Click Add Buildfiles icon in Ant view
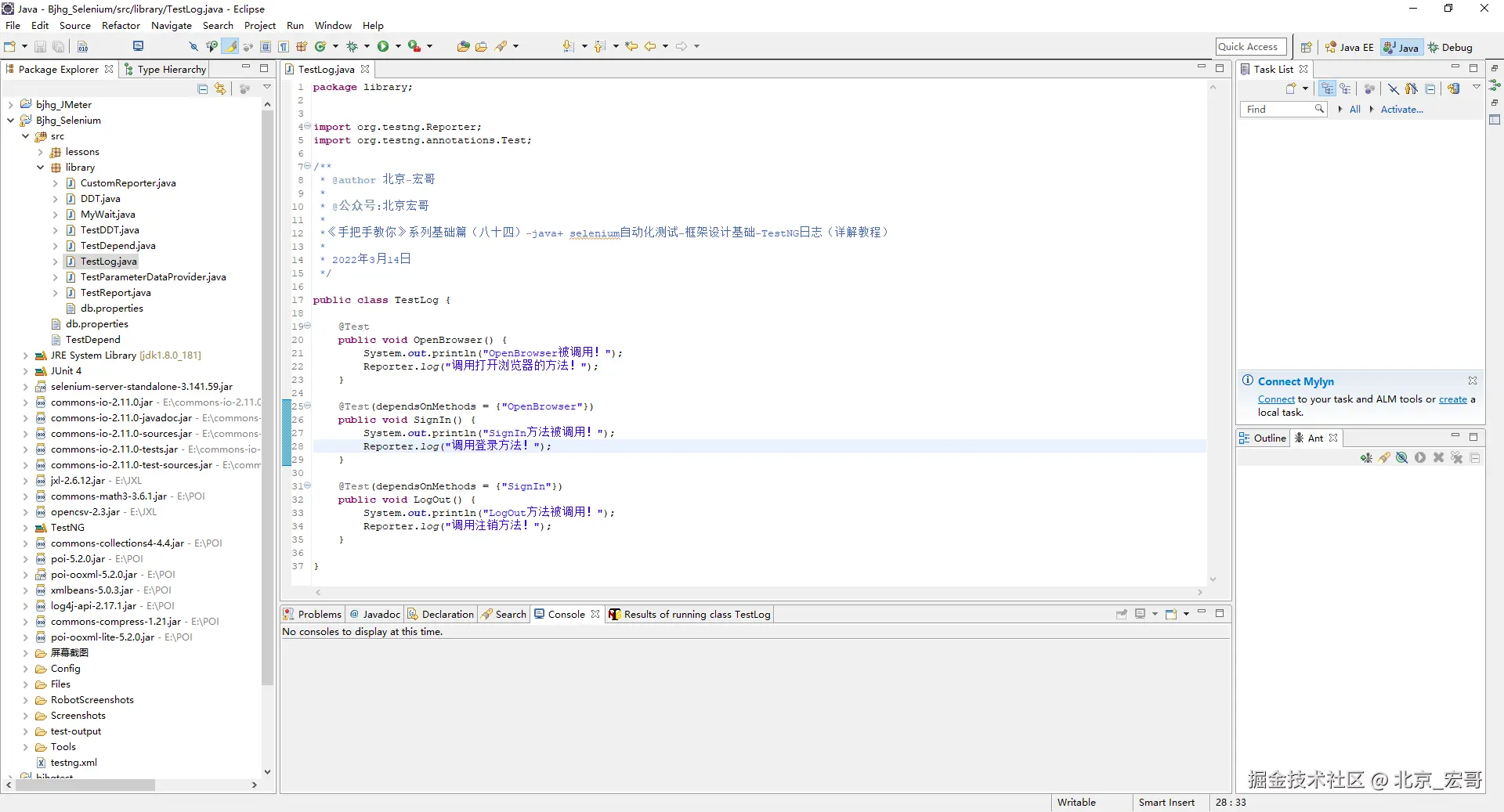The height and width of the screenshot is (812, 1504). click(1366, 458)
